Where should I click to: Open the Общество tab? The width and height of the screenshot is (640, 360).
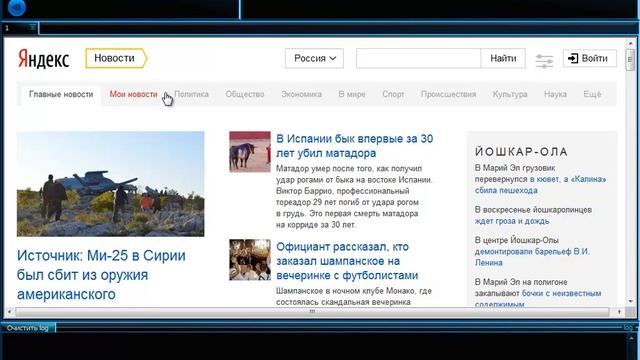tap(245, 94)
